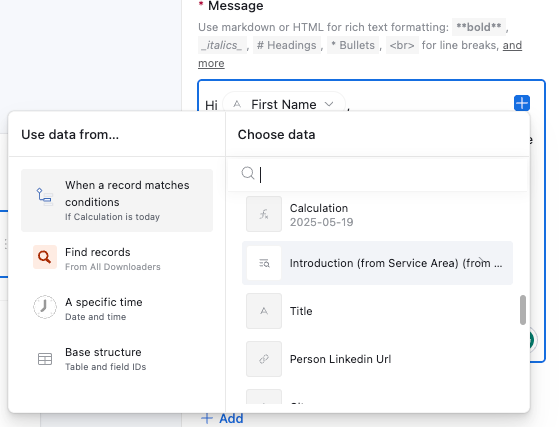Click the Choose data list scrollbar
Viewport: 560px width, 427px height.
(522, 310)
